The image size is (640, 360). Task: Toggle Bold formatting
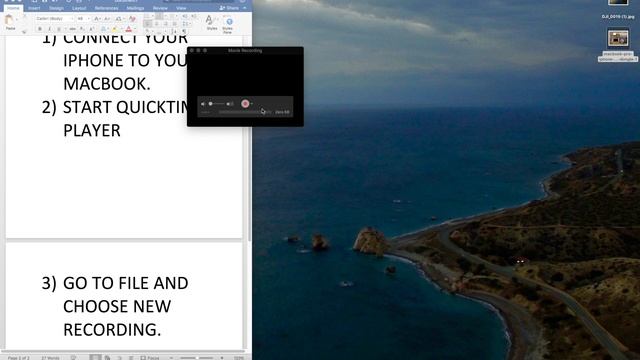40,29
